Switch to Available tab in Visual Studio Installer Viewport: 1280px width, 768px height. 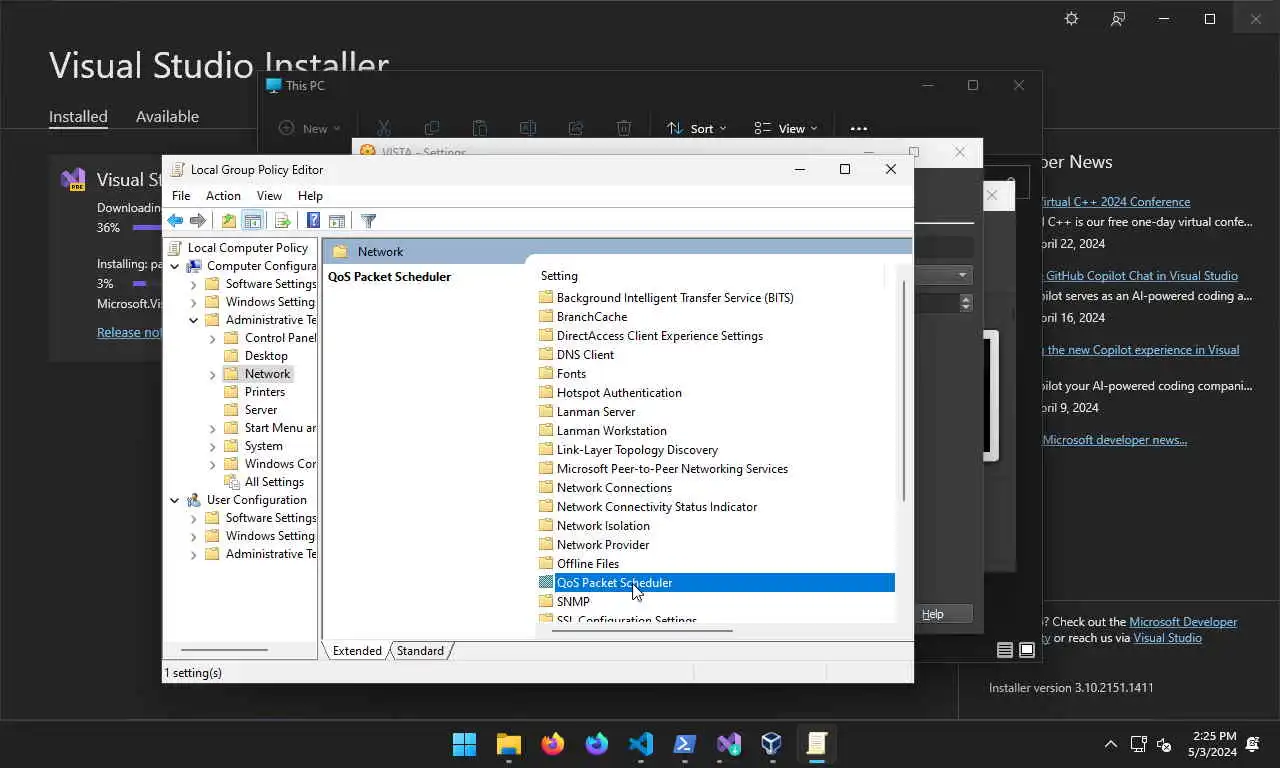[167, 116]
